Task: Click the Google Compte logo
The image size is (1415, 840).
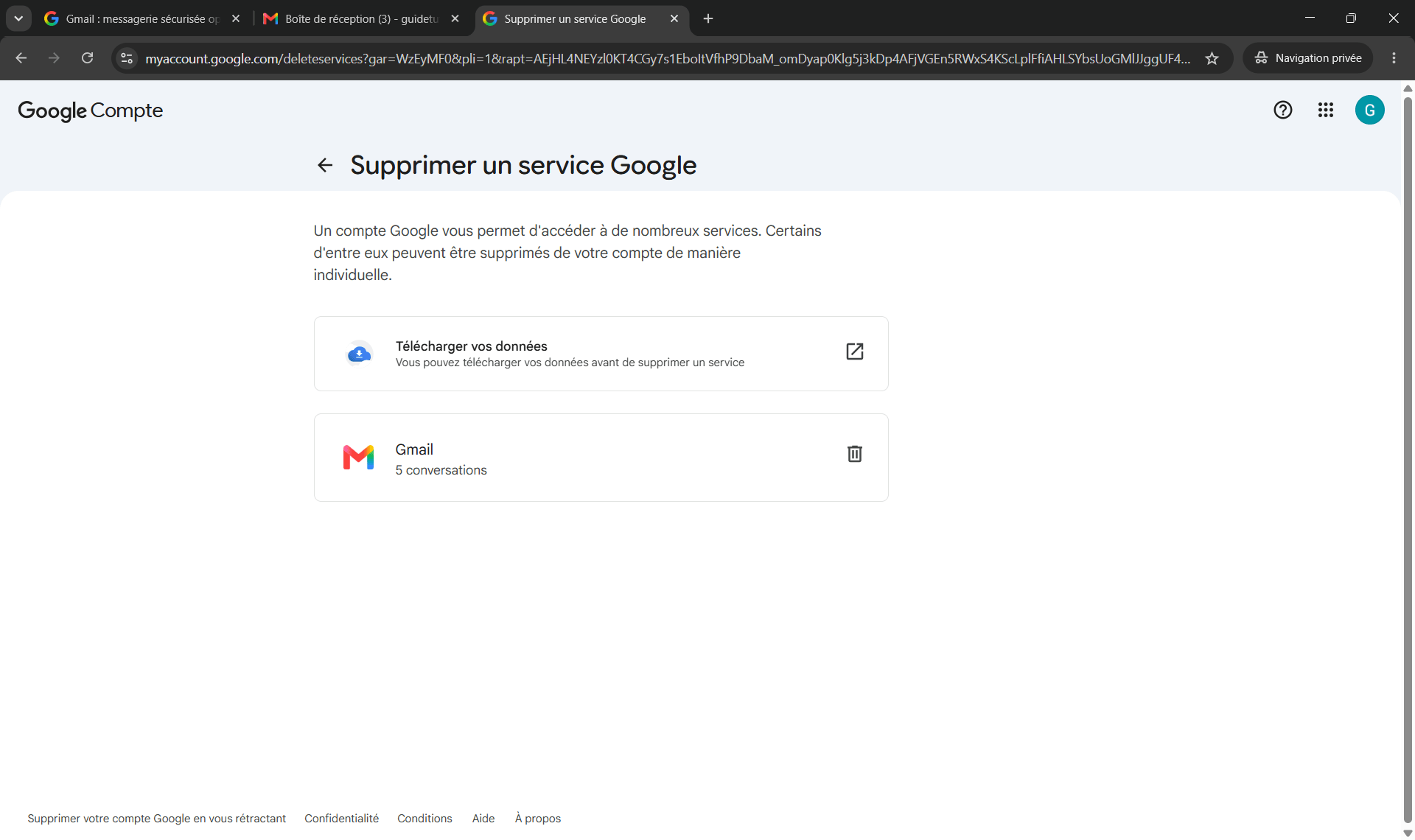Action: (x=90, y=111)
